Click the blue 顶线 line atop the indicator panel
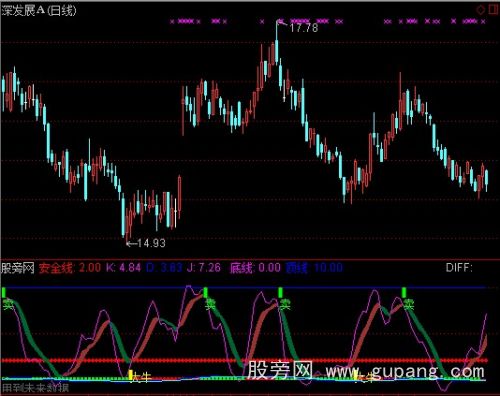Viewport: 500px width, 396px height. point(243,287)
